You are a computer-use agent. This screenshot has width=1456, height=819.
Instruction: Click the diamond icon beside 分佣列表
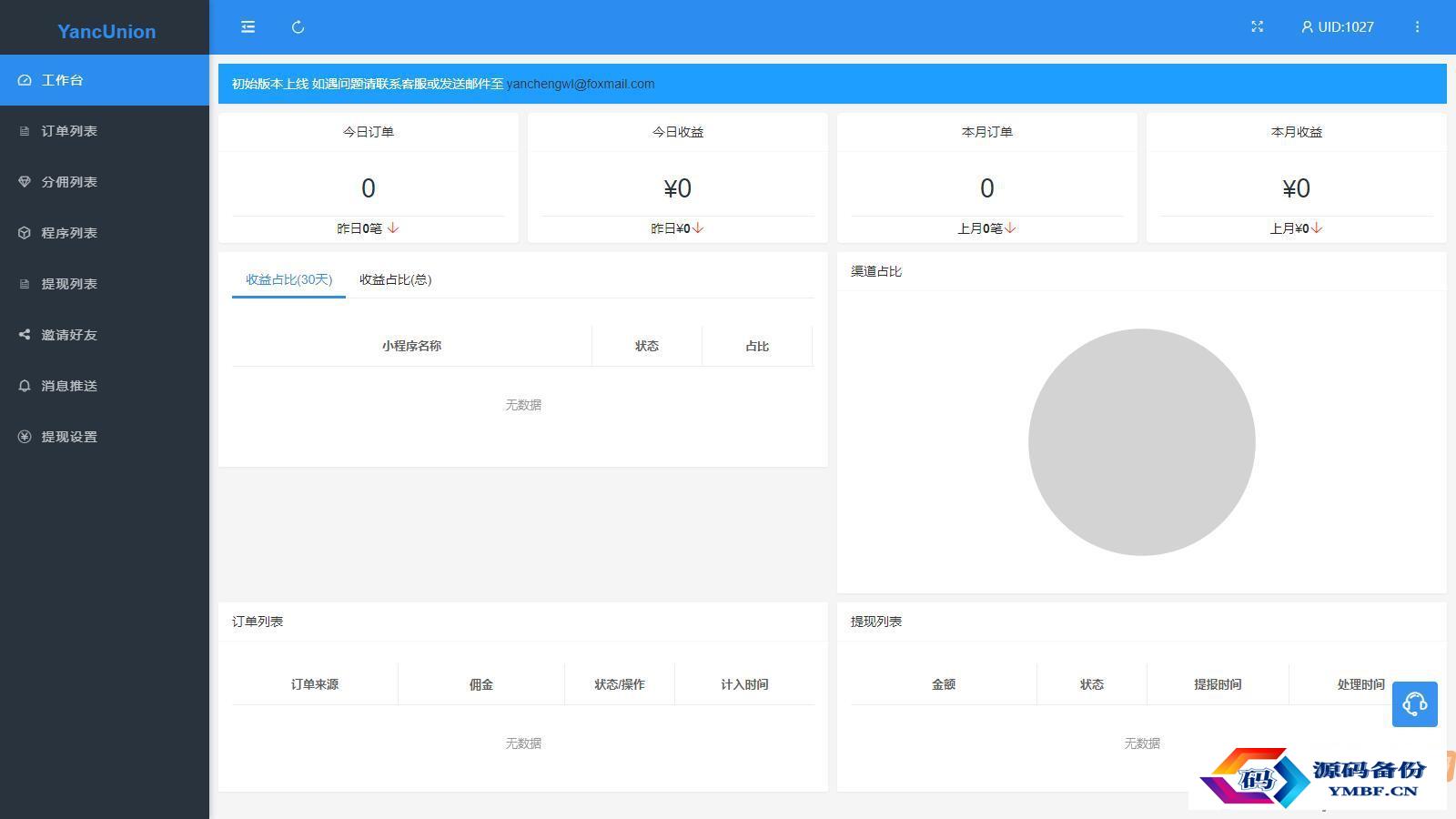25,182
